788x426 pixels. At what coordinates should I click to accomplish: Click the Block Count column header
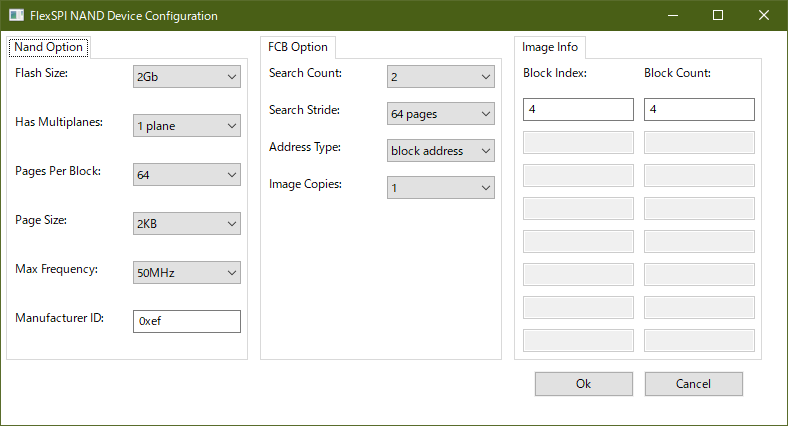coord(677,73)
